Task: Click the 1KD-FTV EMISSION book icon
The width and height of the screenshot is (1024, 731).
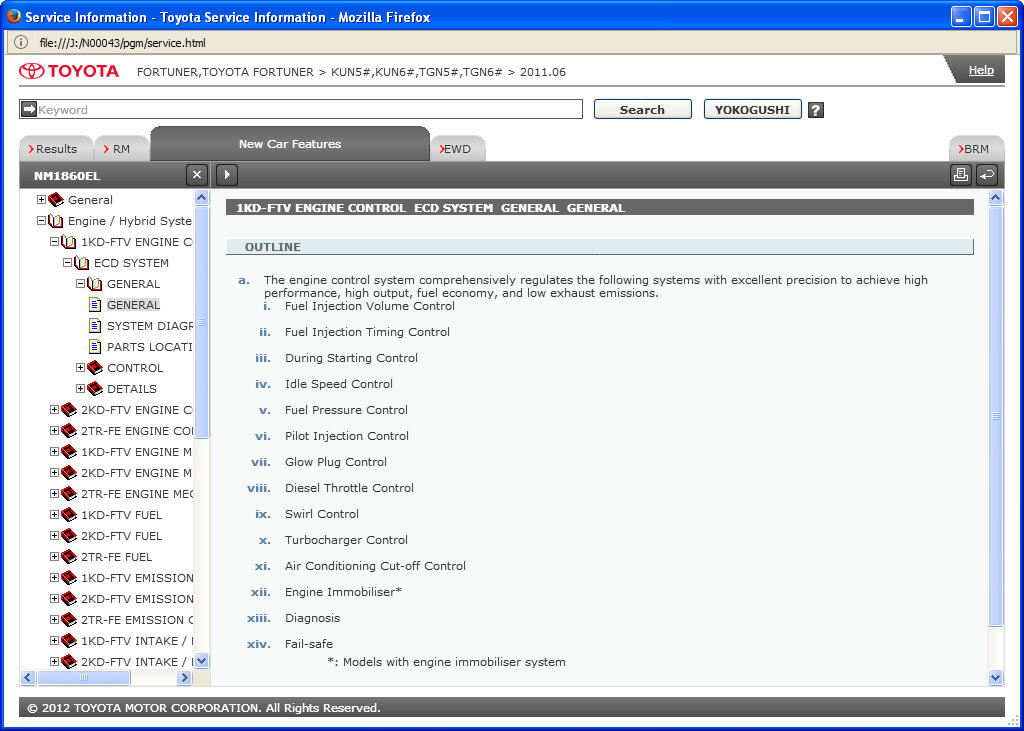Action: click(x=69, y=577)
